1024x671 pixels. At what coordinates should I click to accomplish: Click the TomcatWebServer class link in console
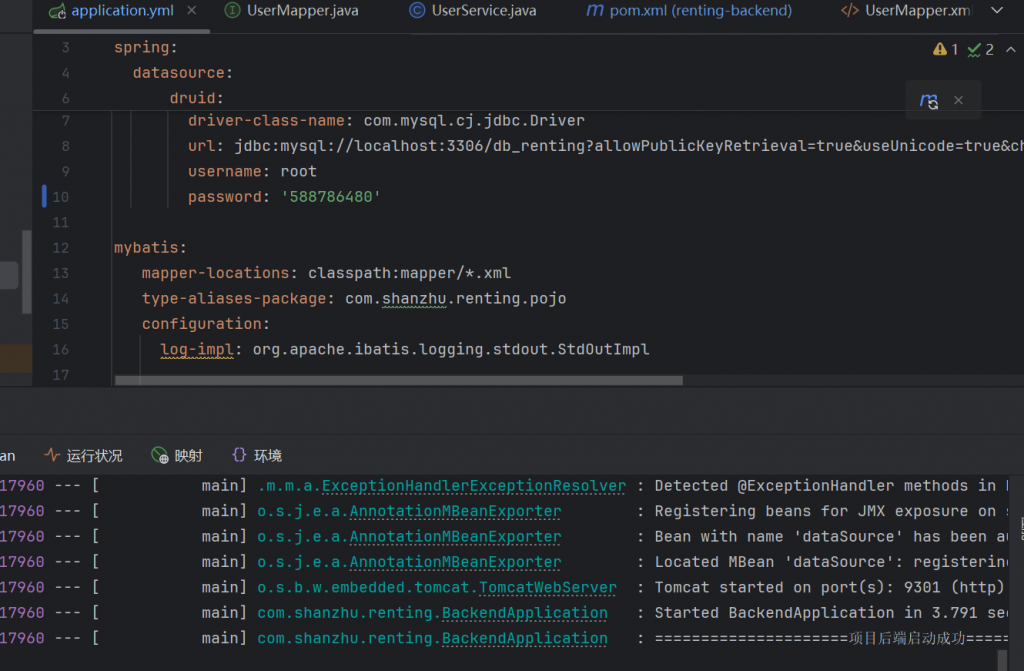click(546, 587)
